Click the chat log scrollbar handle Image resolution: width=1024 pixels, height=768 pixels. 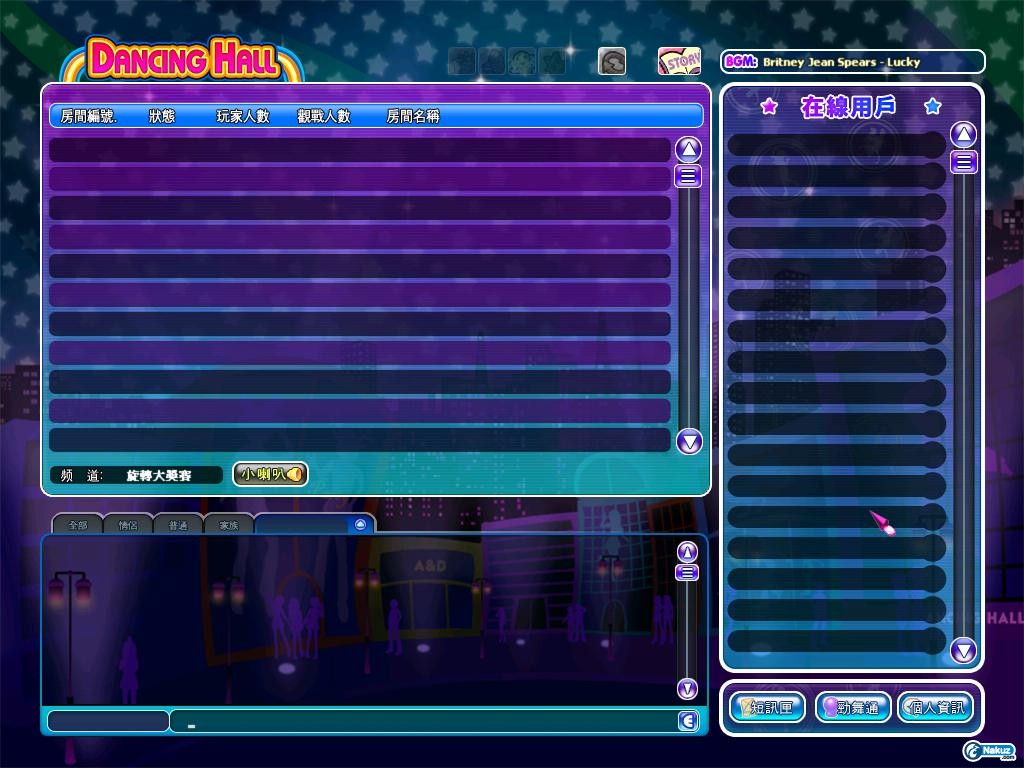[687, 573]
